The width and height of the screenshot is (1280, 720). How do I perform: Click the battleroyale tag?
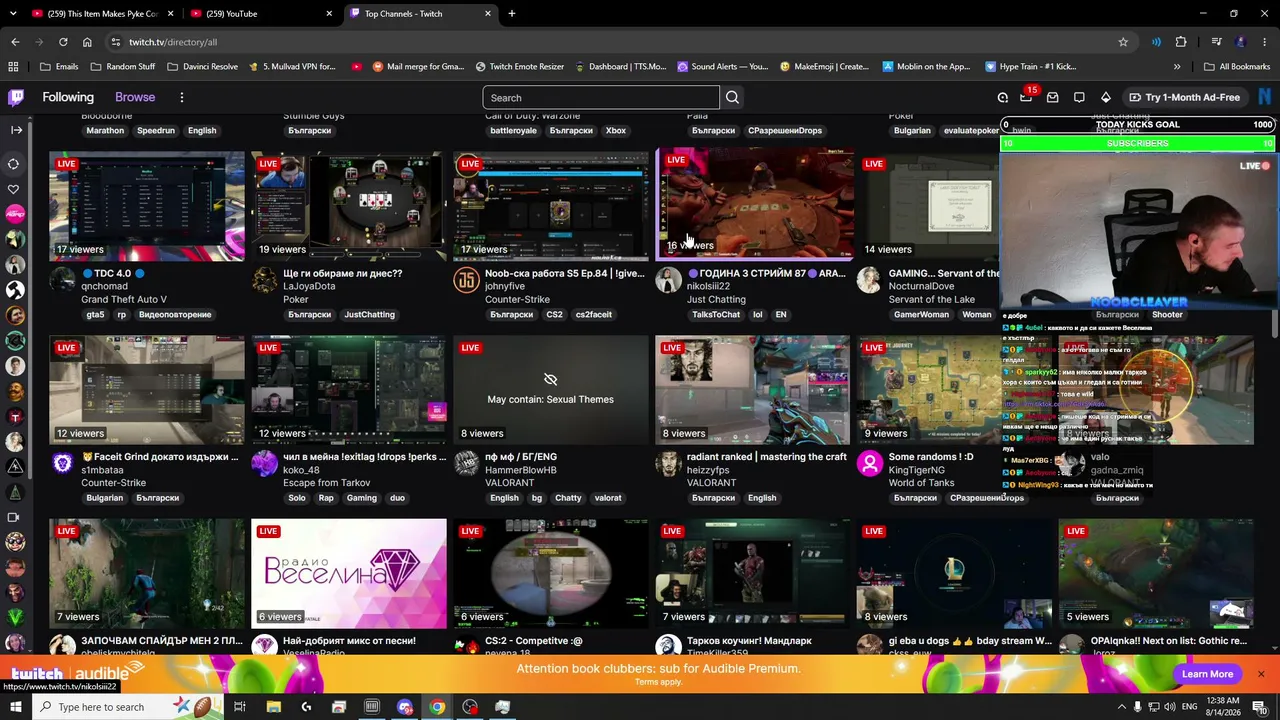click(x=513, y=131)
